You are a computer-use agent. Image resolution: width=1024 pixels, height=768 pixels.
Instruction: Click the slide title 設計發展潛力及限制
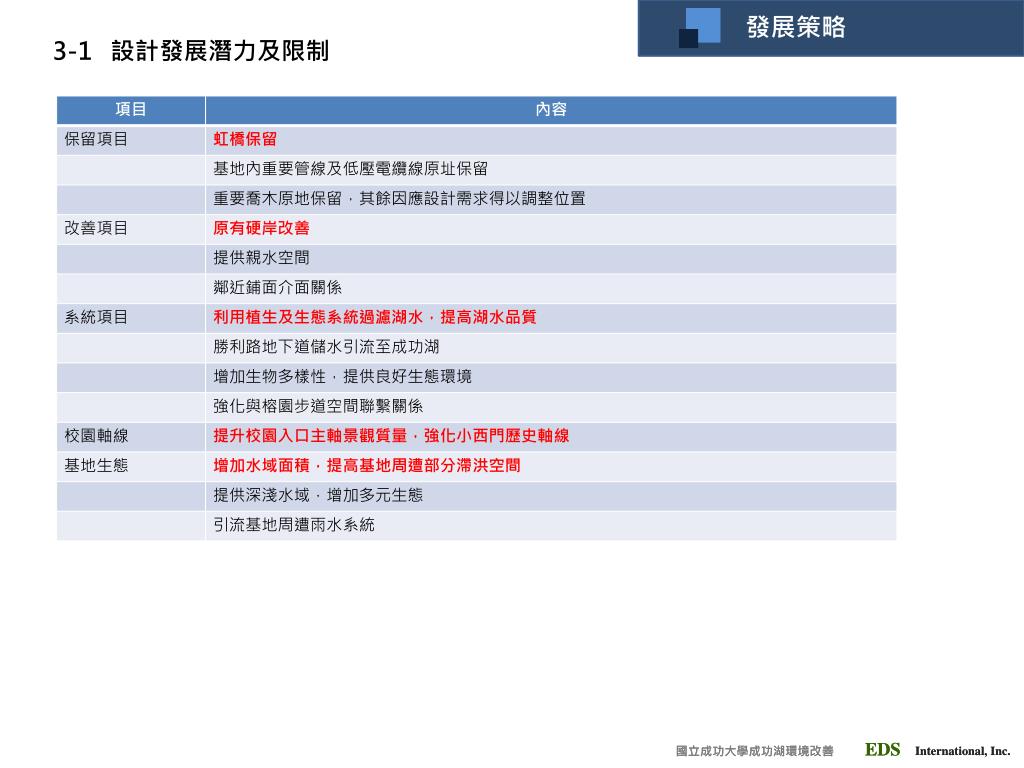coord(220,51)
